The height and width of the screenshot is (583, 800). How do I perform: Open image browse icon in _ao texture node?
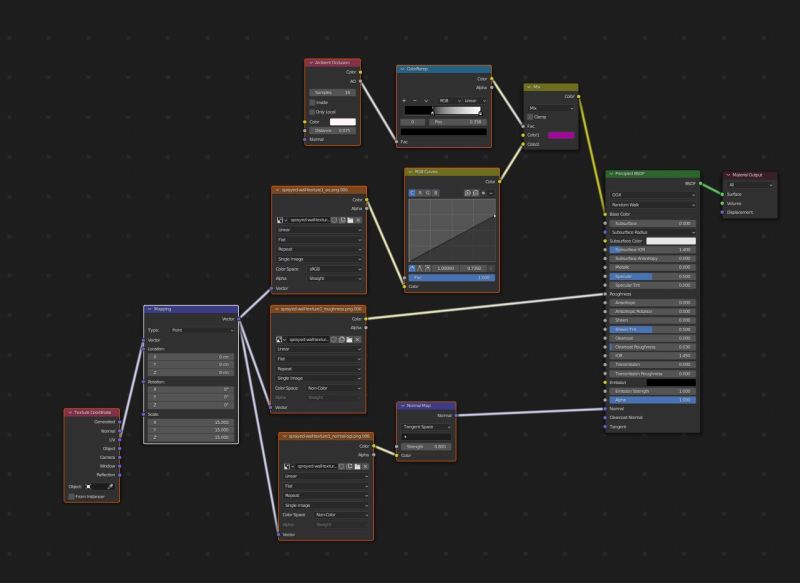coord(281,220)
